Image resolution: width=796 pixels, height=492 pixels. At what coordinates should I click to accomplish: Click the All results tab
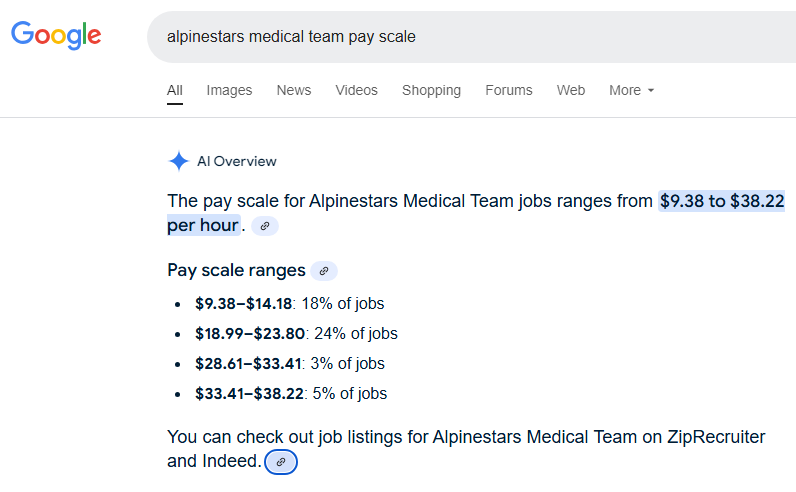tap(175, 90)
